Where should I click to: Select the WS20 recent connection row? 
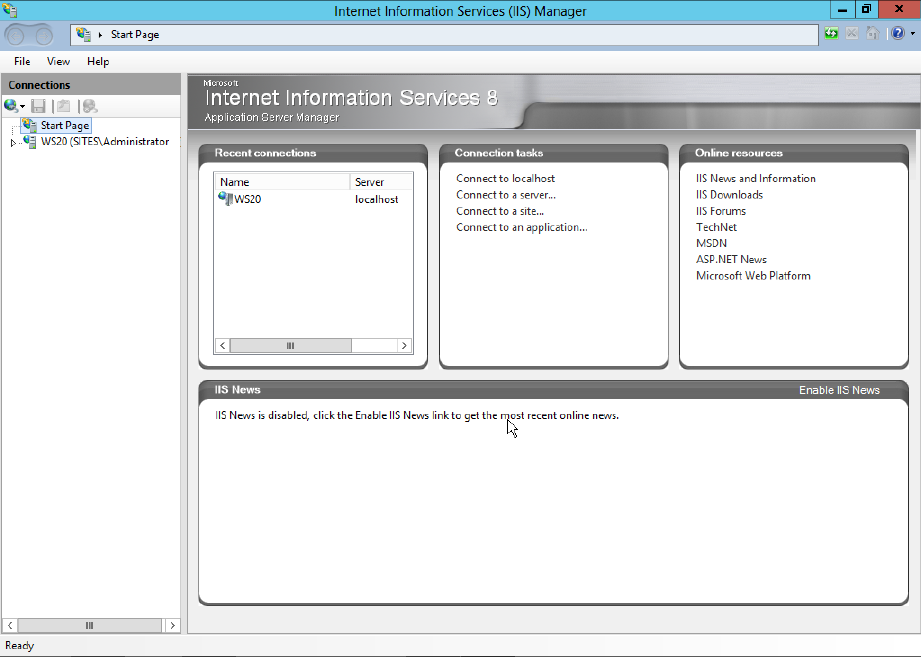pos(314,199)
